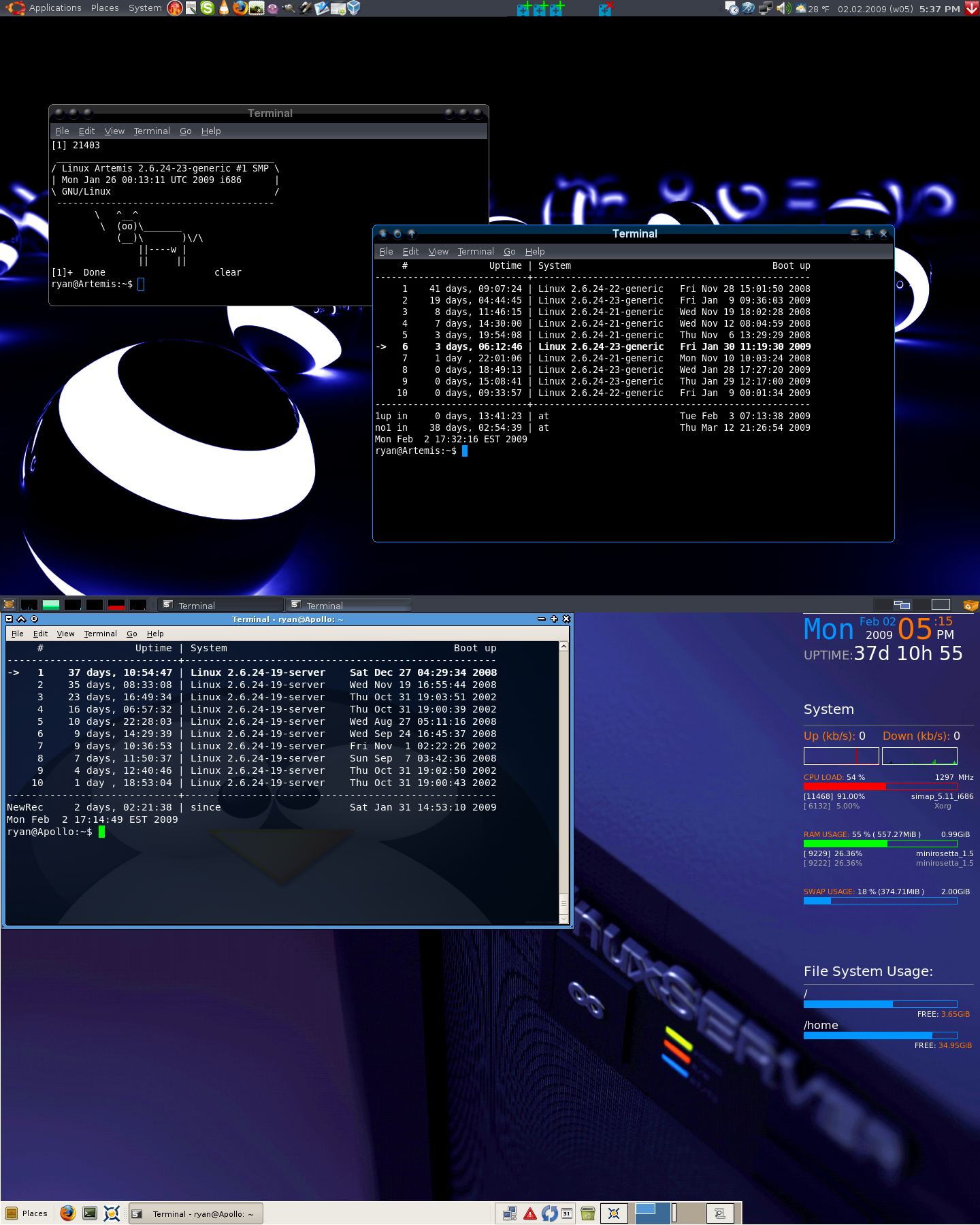
Task: Click the 'ryan@Apollo:~$' prompt line
Action: coord(56,832)
